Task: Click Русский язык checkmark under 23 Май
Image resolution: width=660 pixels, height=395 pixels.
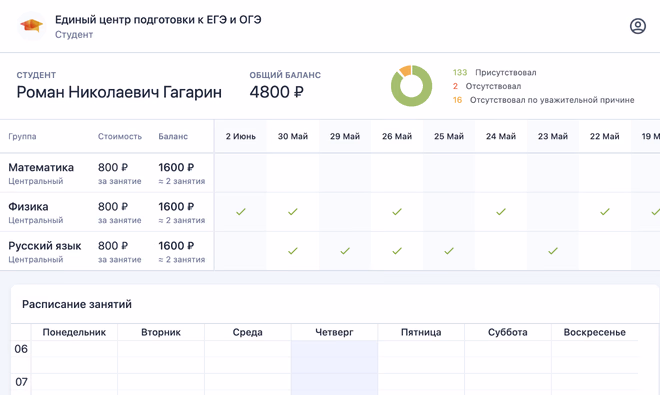Action: (553, 251)
